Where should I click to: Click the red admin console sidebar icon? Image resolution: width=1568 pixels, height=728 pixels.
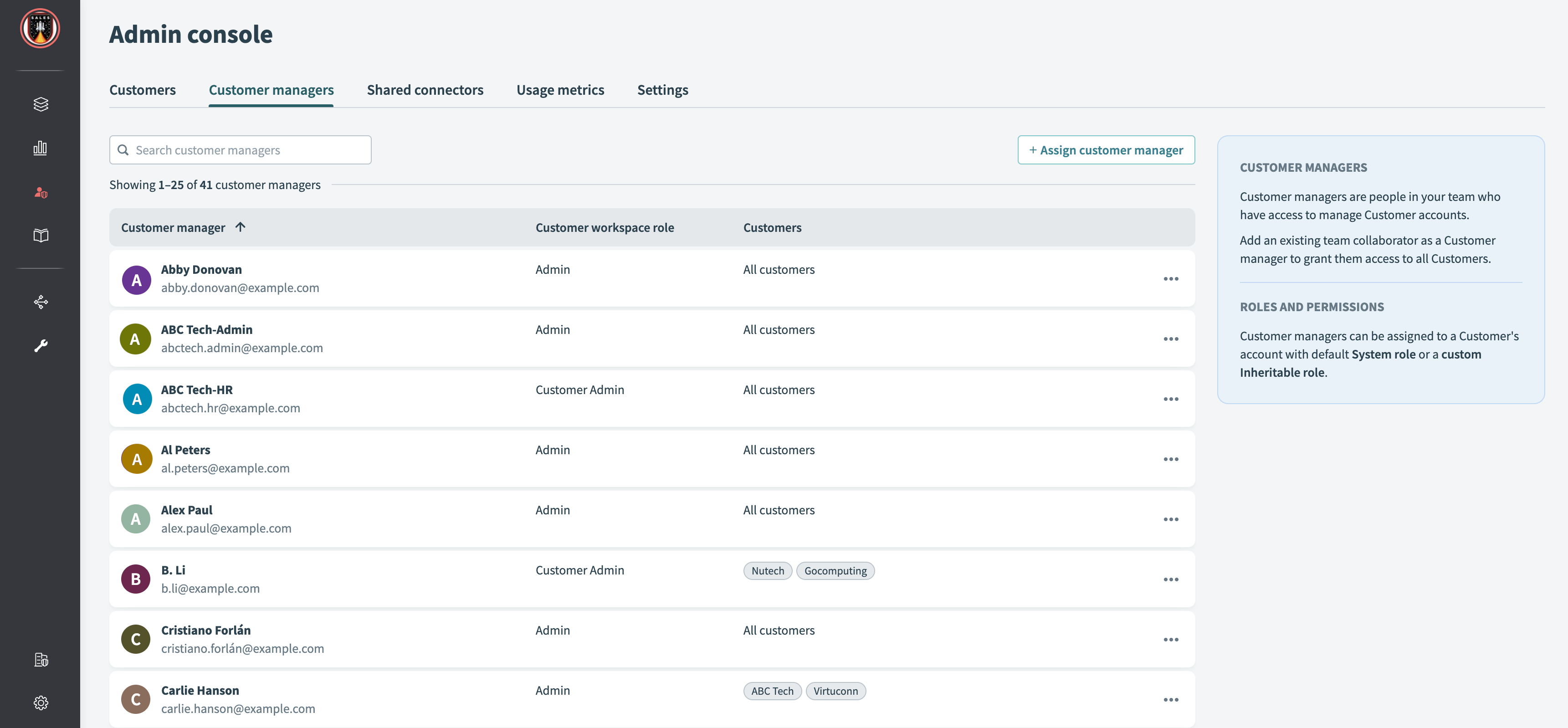[x=41, y=192]
